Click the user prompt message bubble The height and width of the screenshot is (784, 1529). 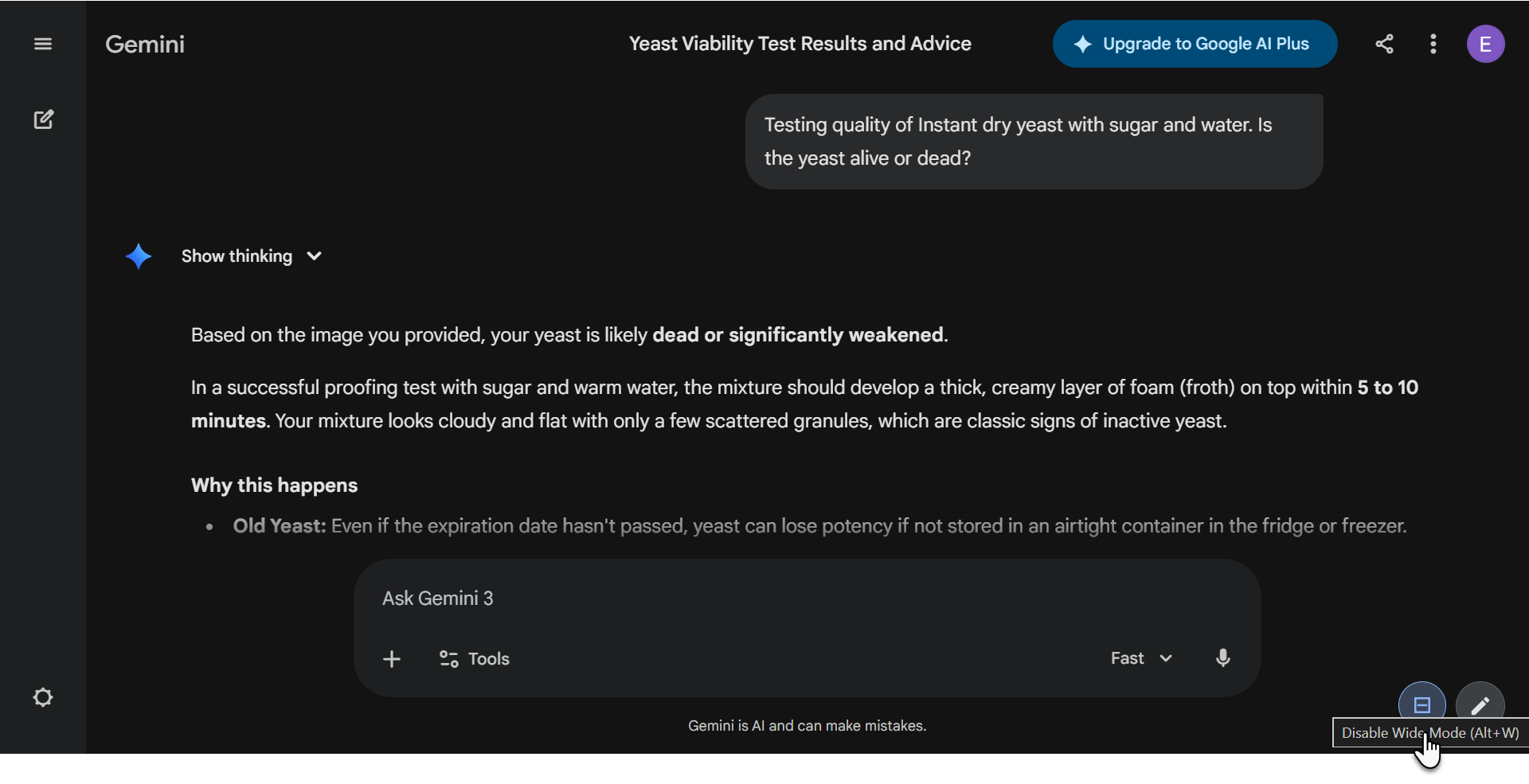click(x=1033, y=142)
